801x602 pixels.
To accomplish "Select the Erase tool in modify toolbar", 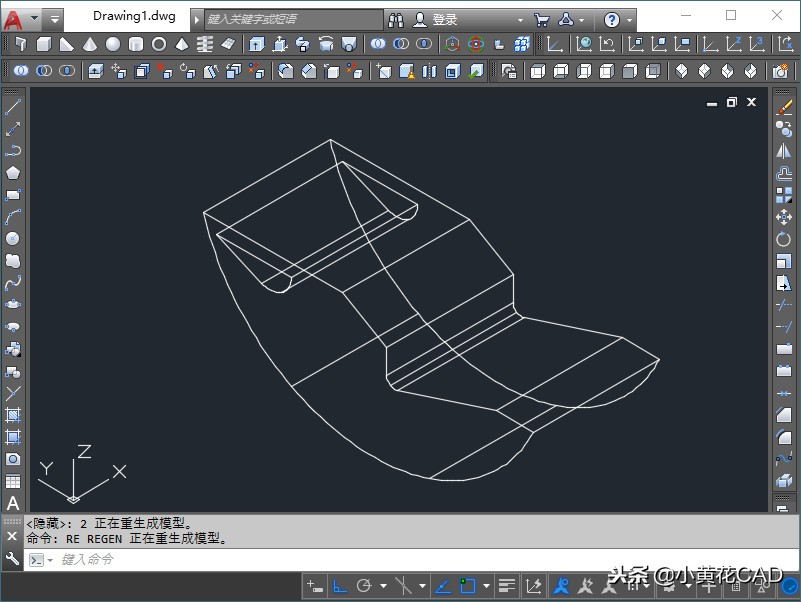I will click(784, 107).
